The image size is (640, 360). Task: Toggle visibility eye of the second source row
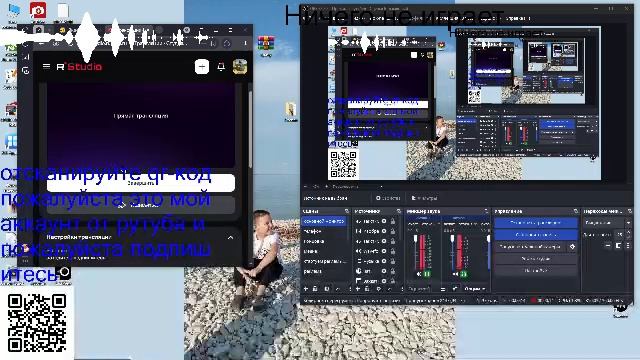coord(384,231)
